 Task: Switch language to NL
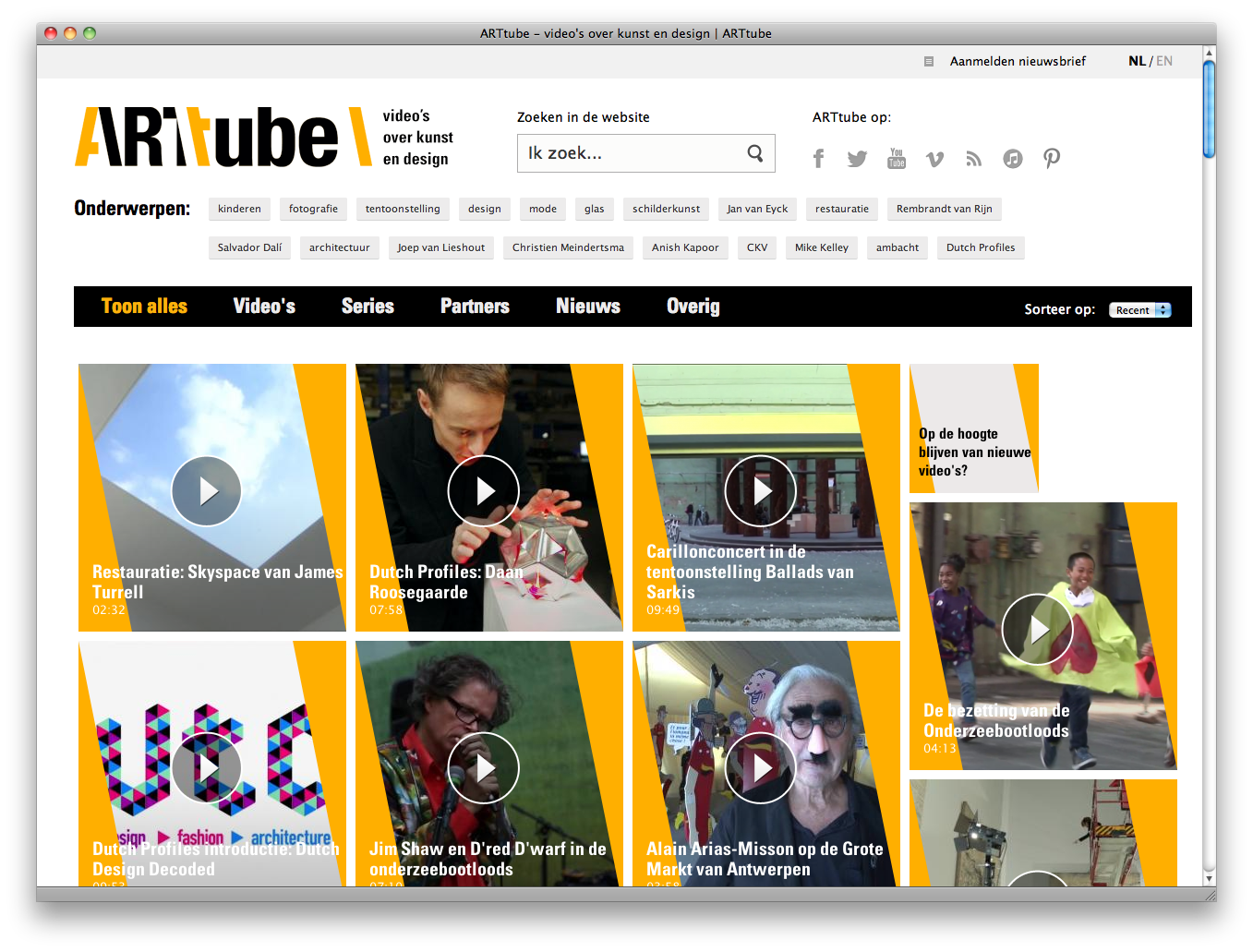[x=1137, y=62]
